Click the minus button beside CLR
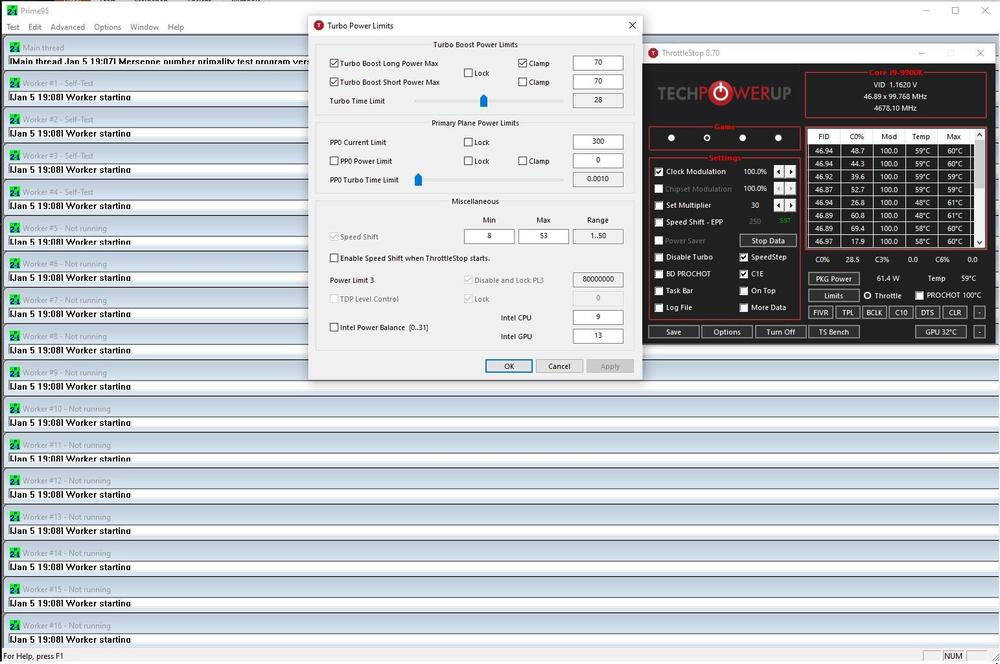Viewport: 1000px width, 664px height. [978, 313]
